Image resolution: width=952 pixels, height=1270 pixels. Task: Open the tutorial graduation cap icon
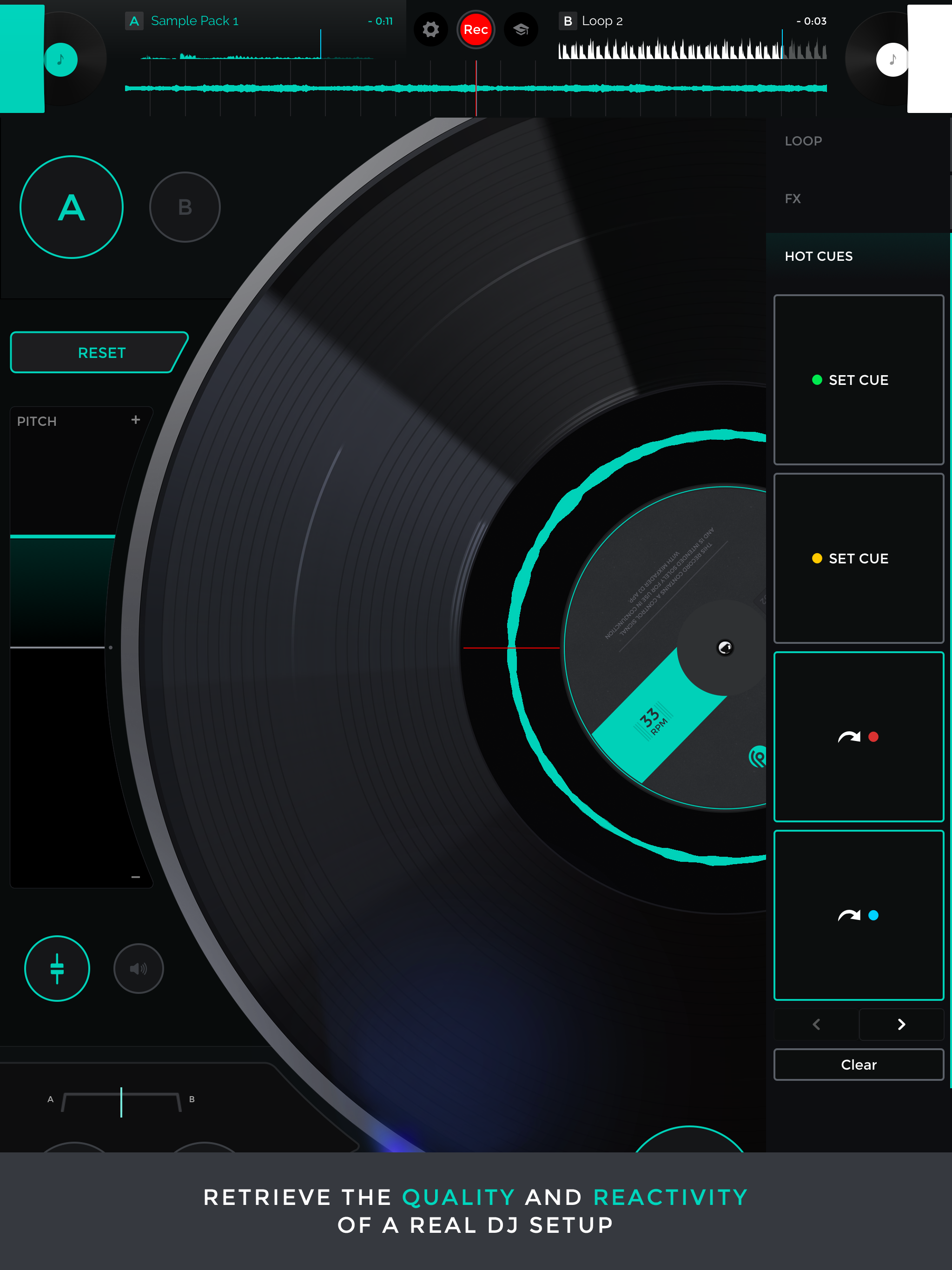tap(521, 29)
